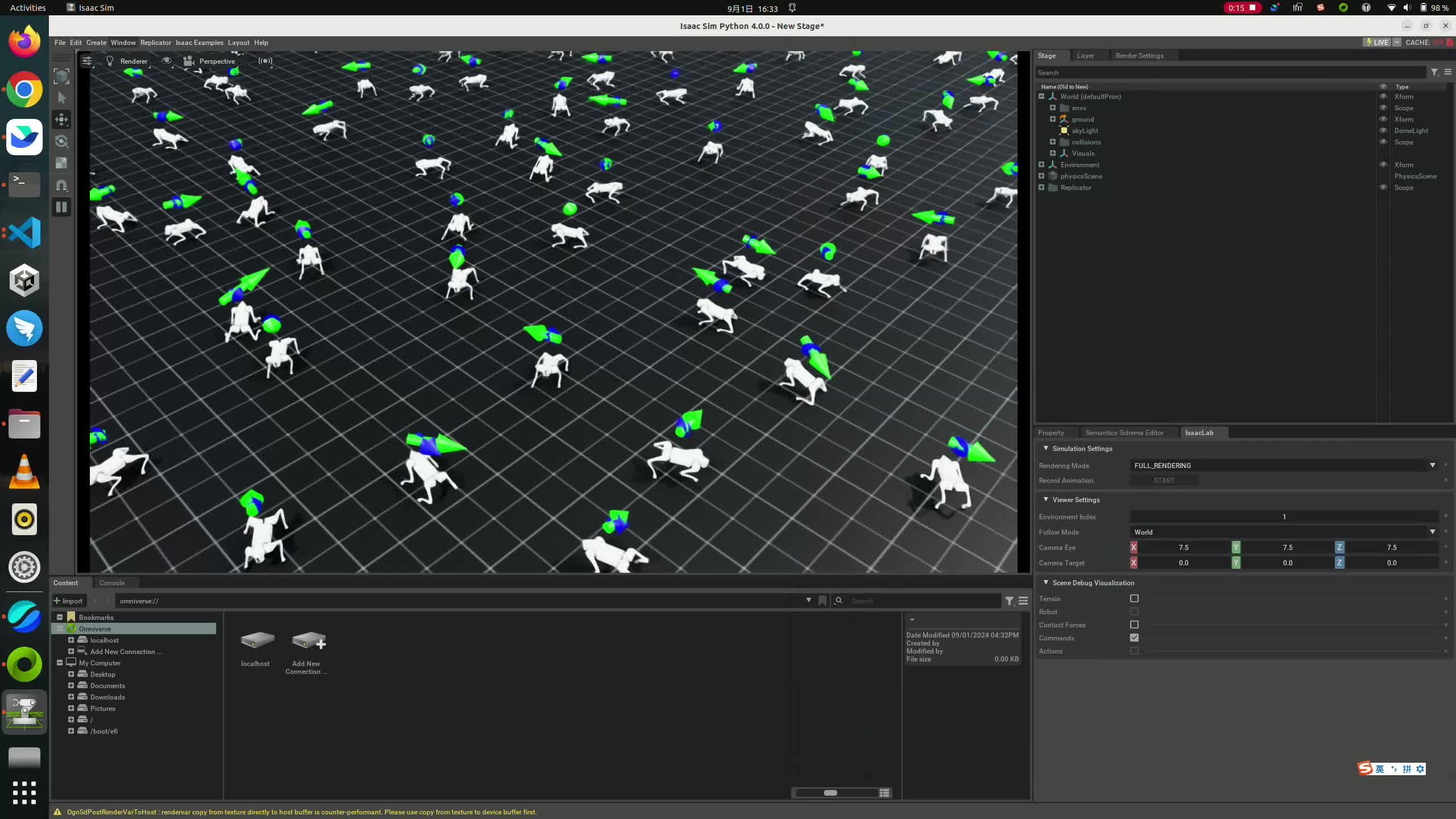Uncheck the Commands debug visualization checkbox
Screen dimensions: 1456x819
[1134, 638]
